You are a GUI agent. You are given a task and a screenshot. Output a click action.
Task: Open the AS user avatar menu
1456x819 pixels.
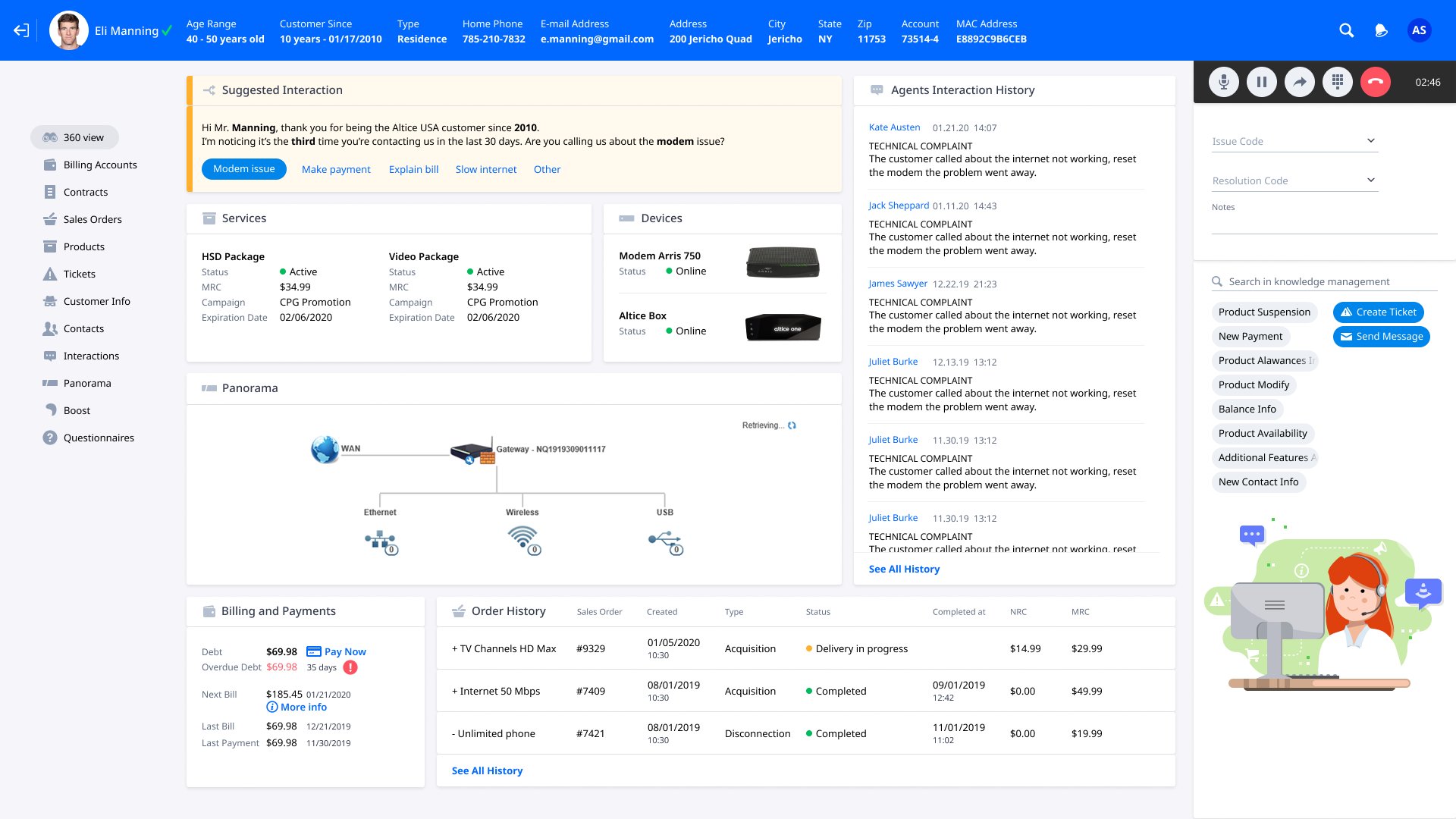pos(1419,30)
